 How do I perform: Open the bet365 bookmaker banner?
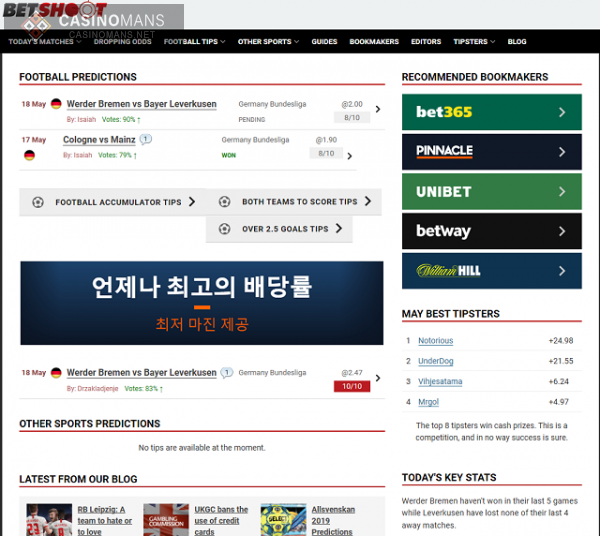click(492, 112)
